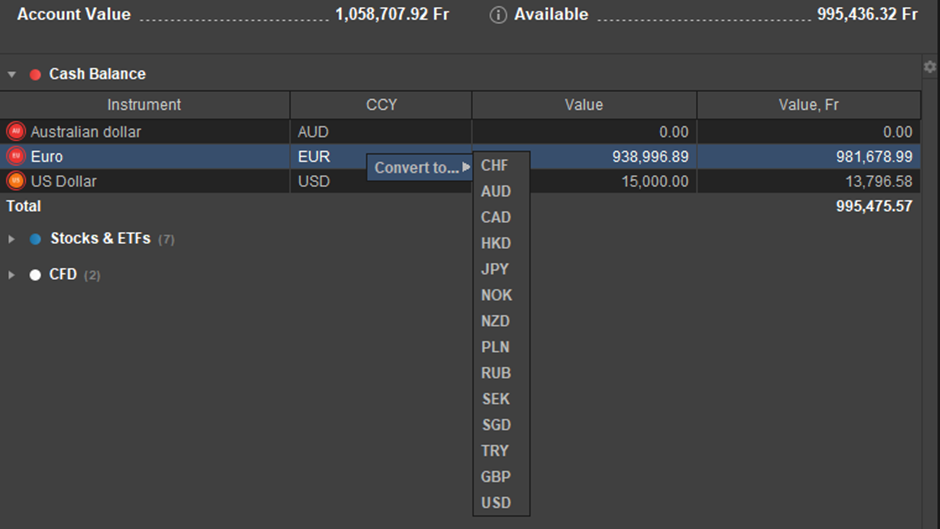Click the Australian dollar flag icon
The image size is (940, 529).
tap(15, 131)
